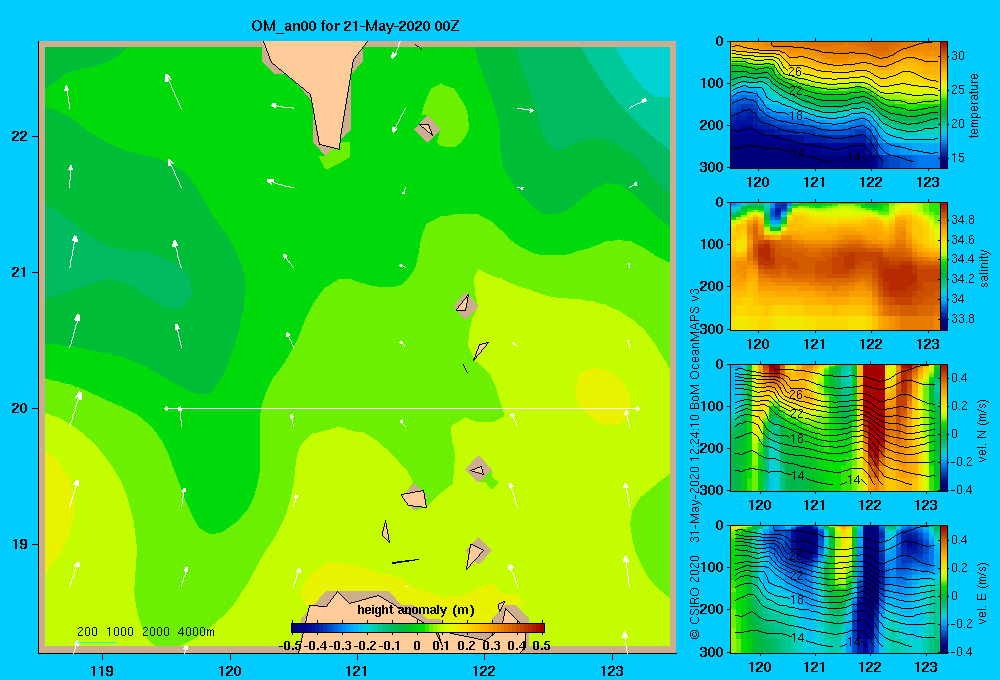Click the 30 tick on the temperature scale
Viewport: 1000px width, 680px height.
point(958,55)
